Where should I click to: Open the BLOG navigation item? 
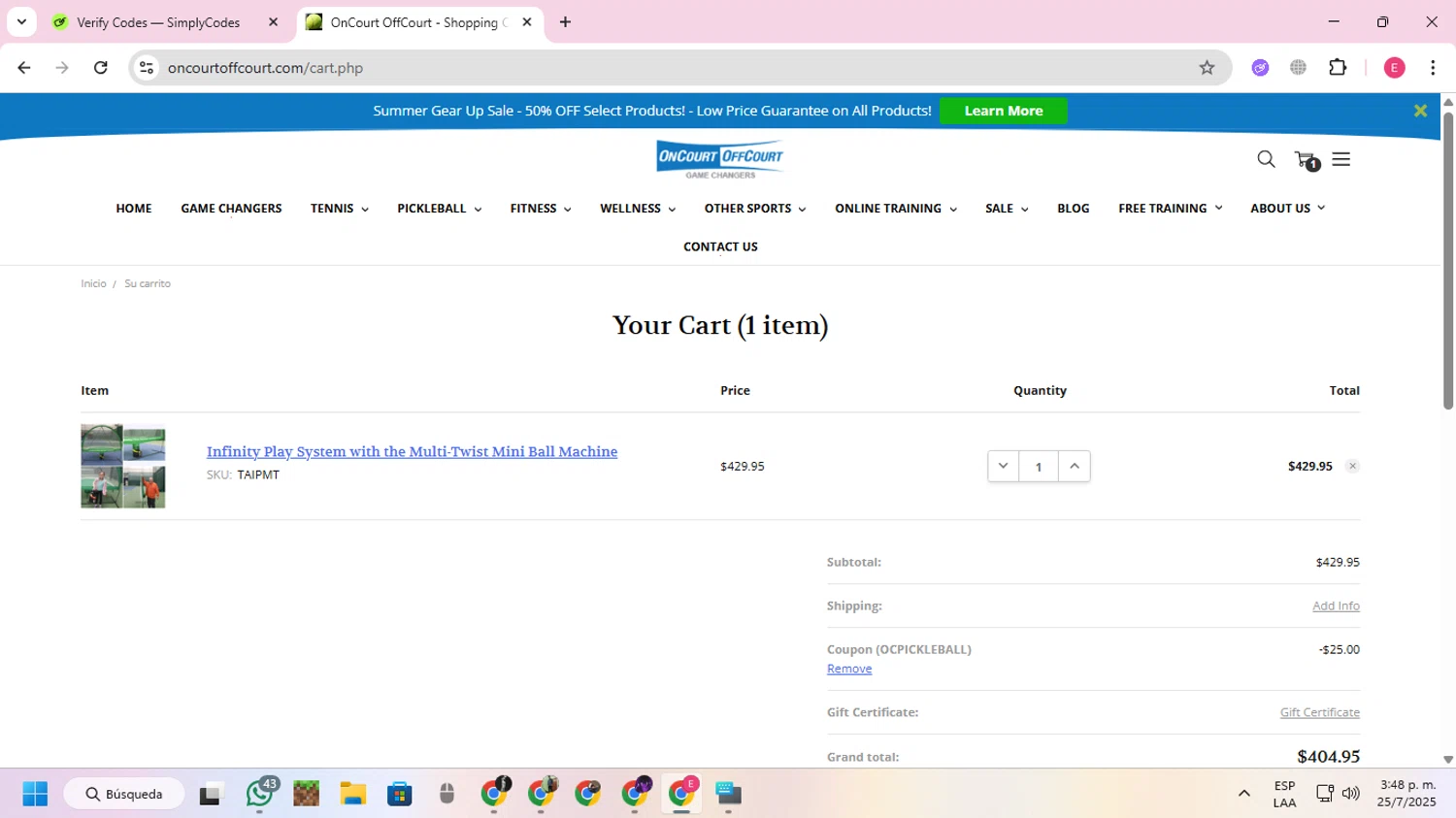click(1073, 209)
